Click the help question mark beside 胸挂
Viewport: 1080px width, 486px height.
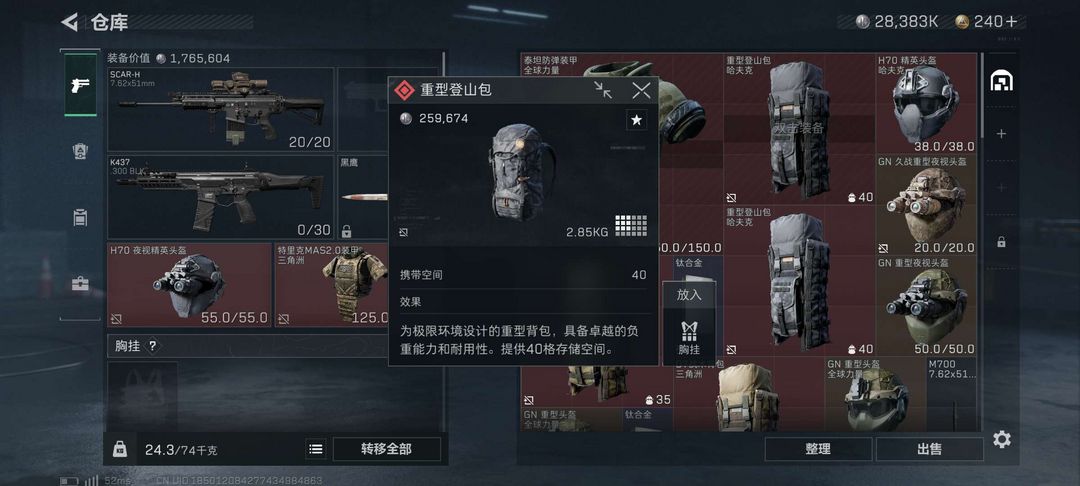[x=152, y=346]
